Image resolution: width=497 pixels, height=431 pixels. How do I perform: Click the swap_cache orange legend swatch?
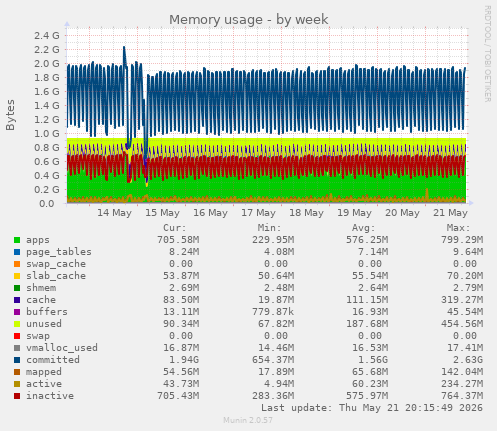pyautogui.click(x=17, y=264)
